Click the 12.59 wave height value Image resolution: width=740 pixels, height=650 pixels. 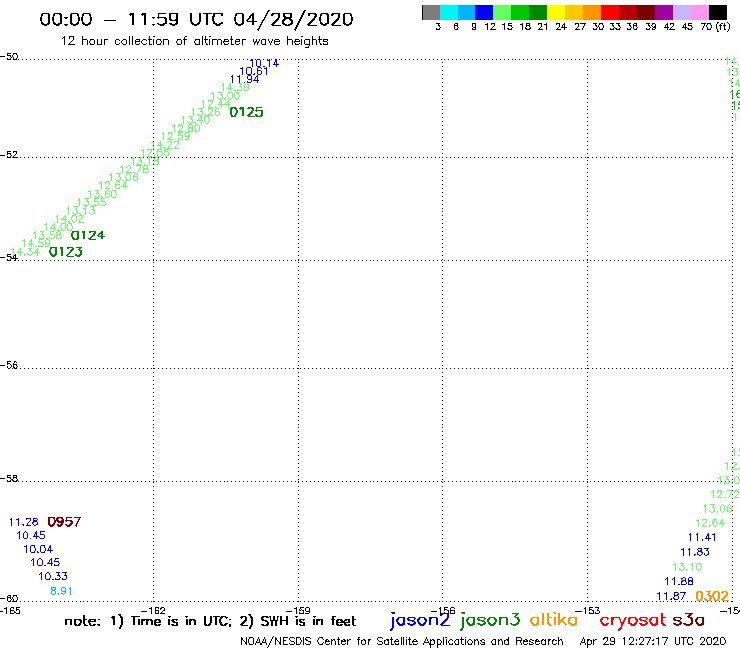[x=176, y=137]
